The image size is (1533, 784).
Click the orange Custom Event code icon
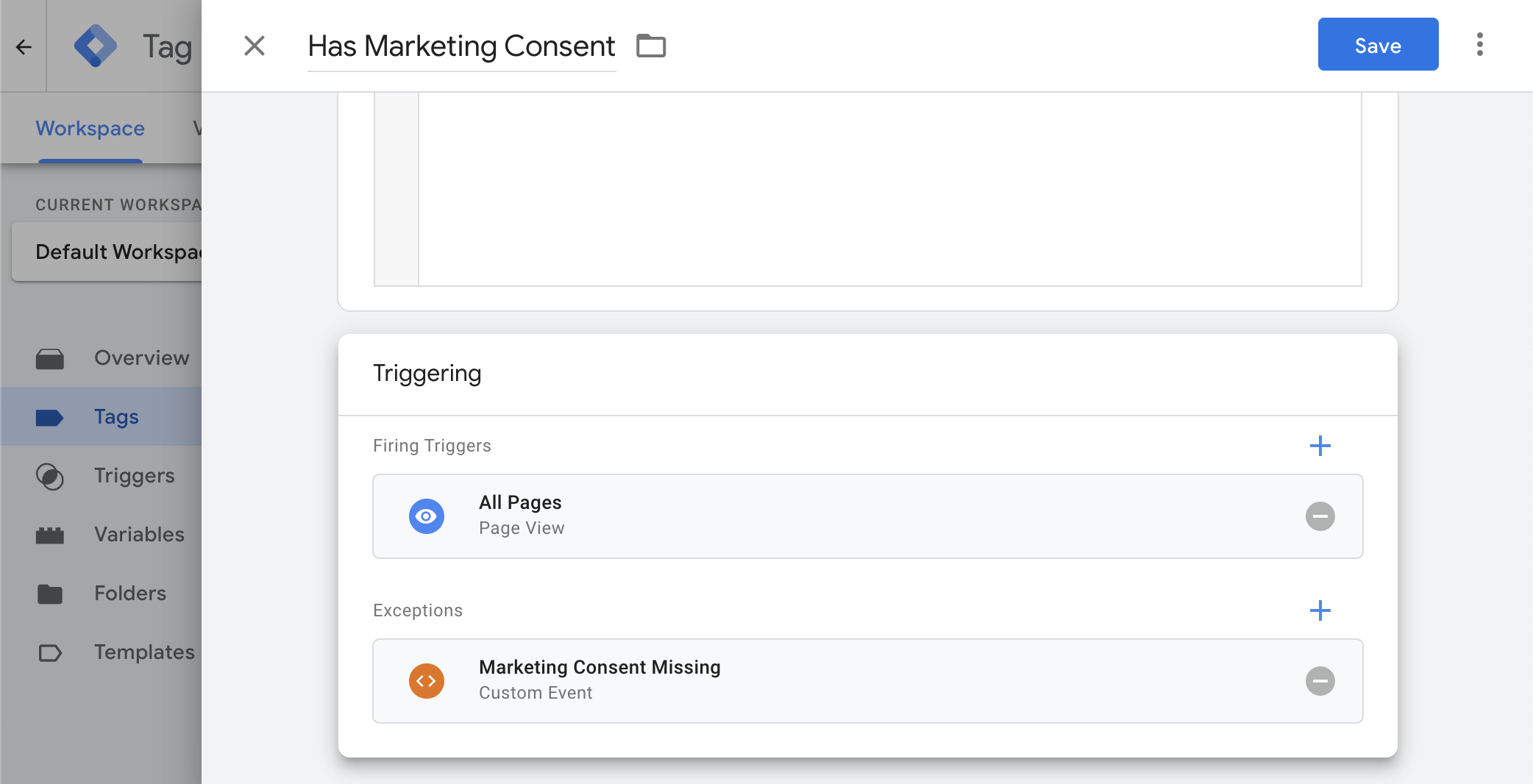click(x=427, y=681)
